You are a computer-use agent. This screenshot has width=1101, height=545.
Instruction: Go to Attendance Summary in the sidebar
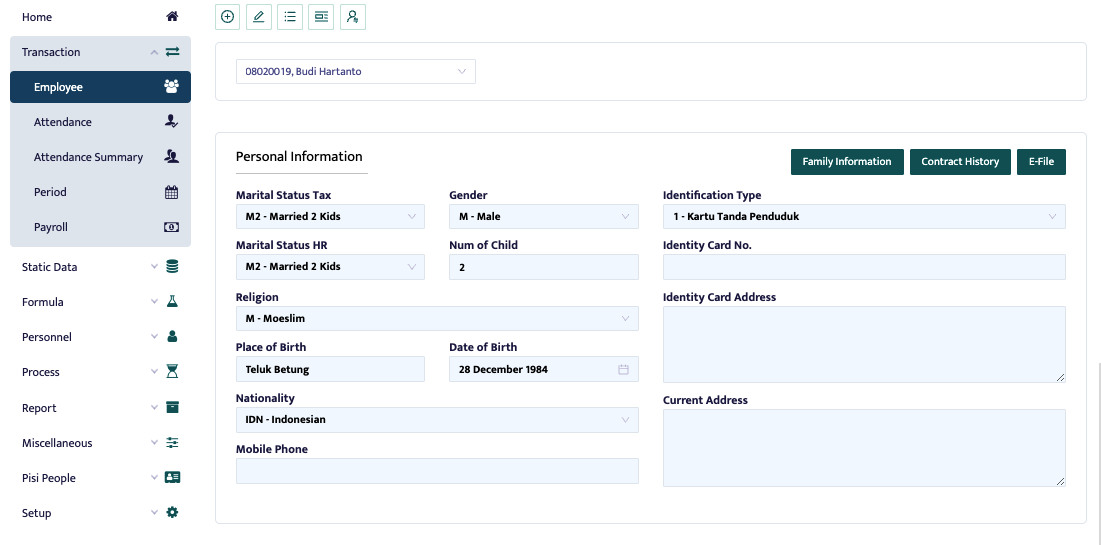pyautogui.click(x=88, y=157)
